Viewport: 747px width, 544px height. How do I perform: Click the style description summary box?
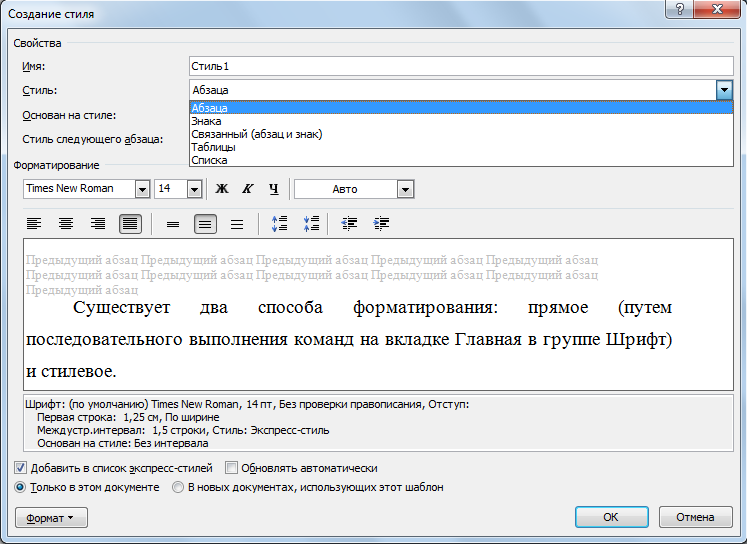coord(378,423)
